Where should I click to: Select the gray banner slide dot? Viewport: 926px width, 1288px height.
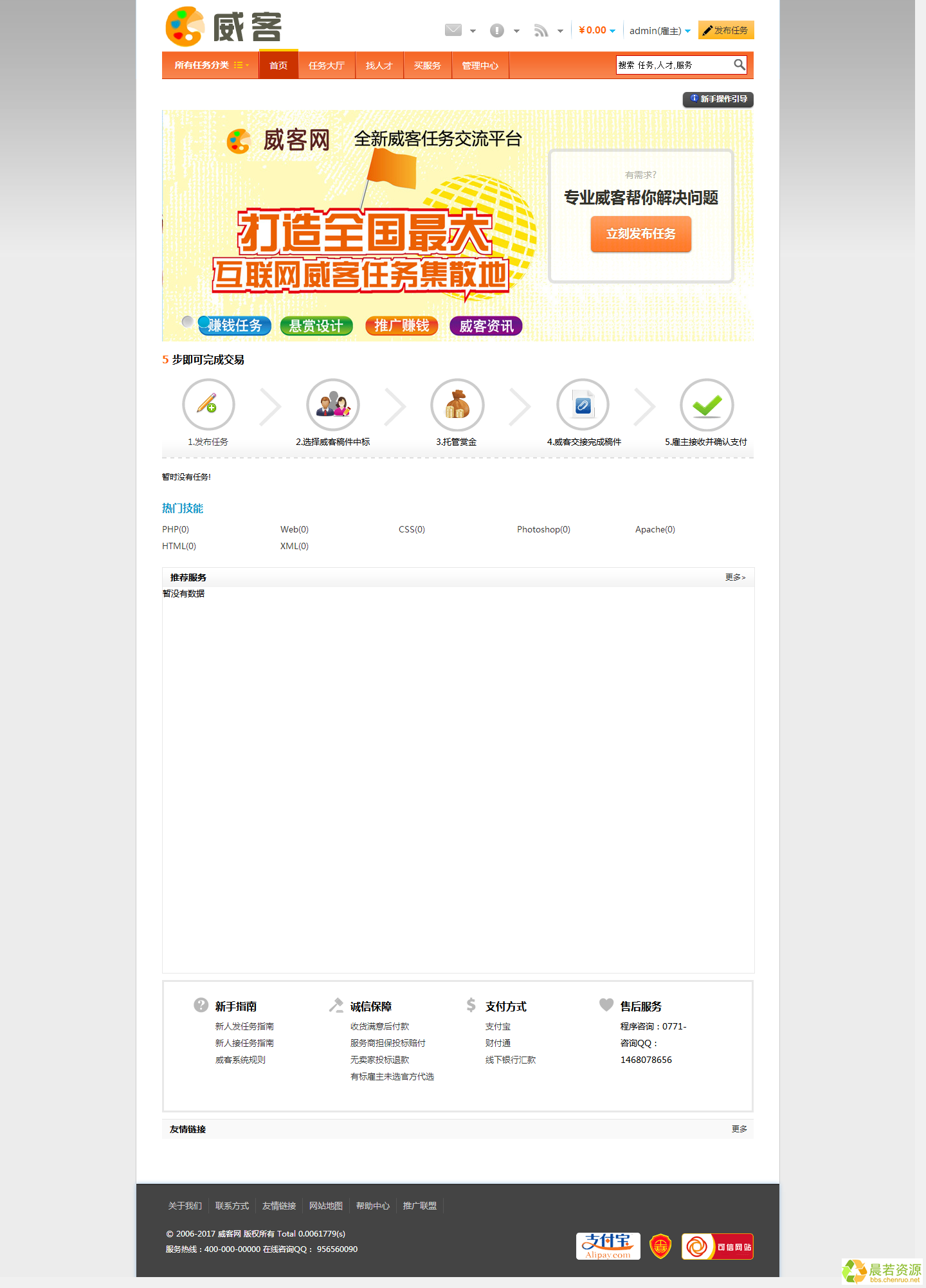[x=187, y=322]
